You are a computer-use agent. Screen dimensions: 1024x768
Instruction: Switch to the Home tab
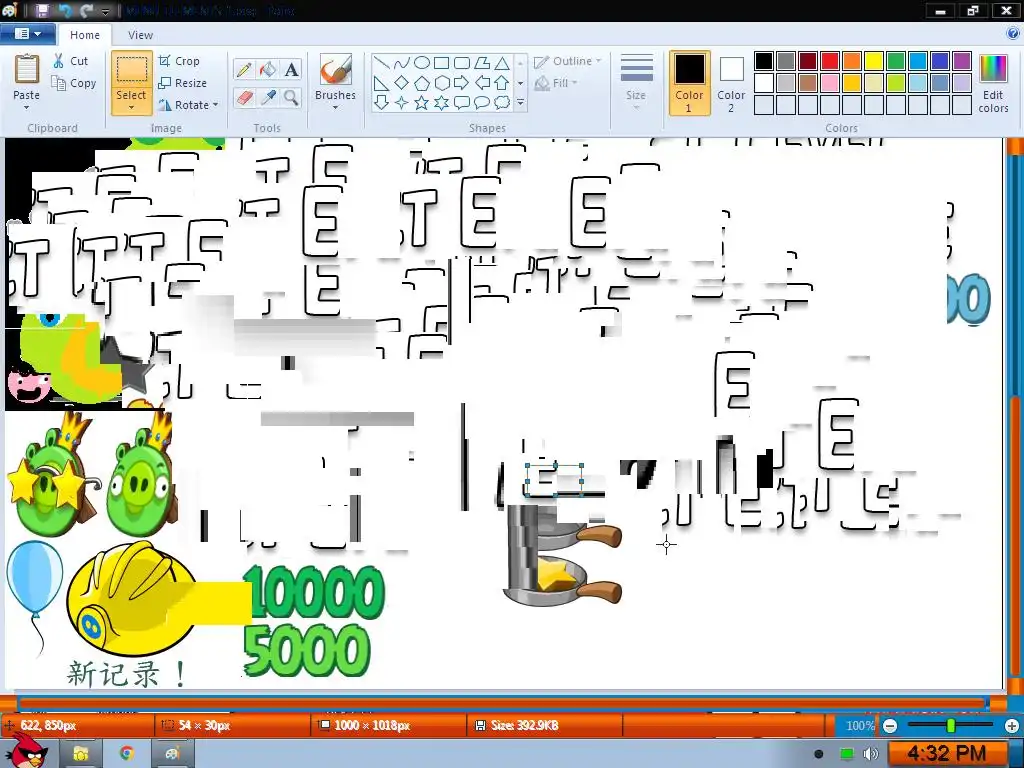pos(85,35)
